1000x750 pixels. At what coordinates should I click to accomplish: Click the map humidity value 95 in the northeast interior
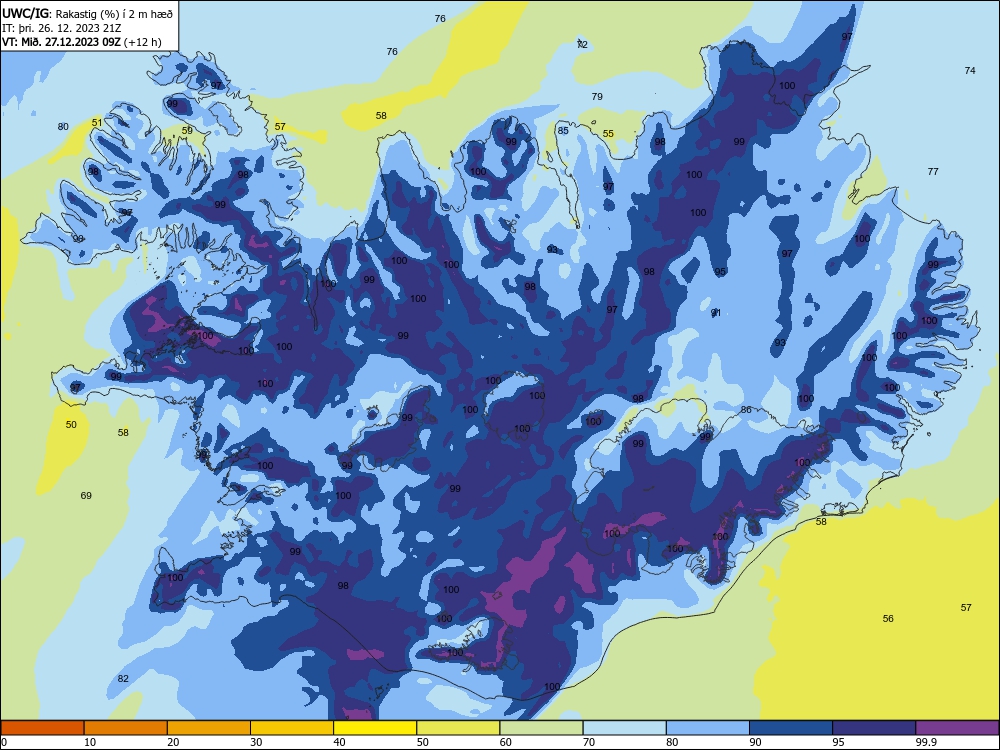coord(720,272)
